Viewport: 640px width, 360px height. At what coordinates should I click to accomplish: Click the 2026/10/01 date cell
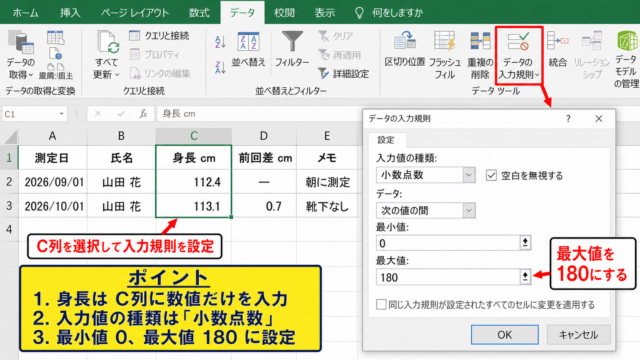click(53, 206)
